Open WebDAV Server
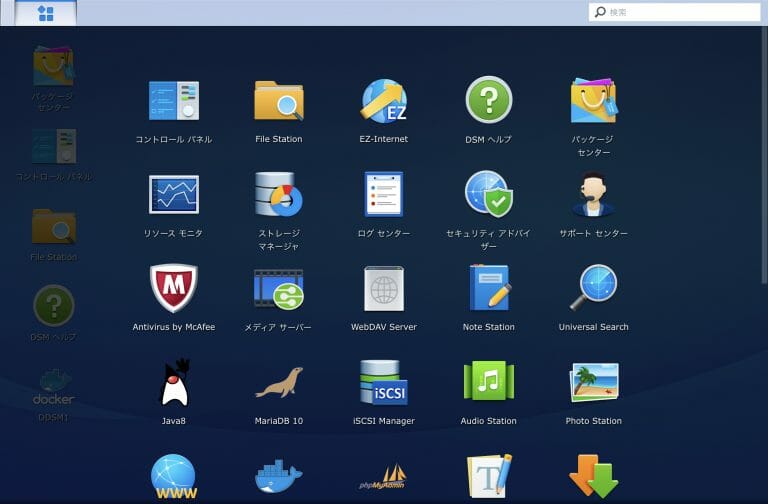The image size is (768, 504). coord(384,299)
